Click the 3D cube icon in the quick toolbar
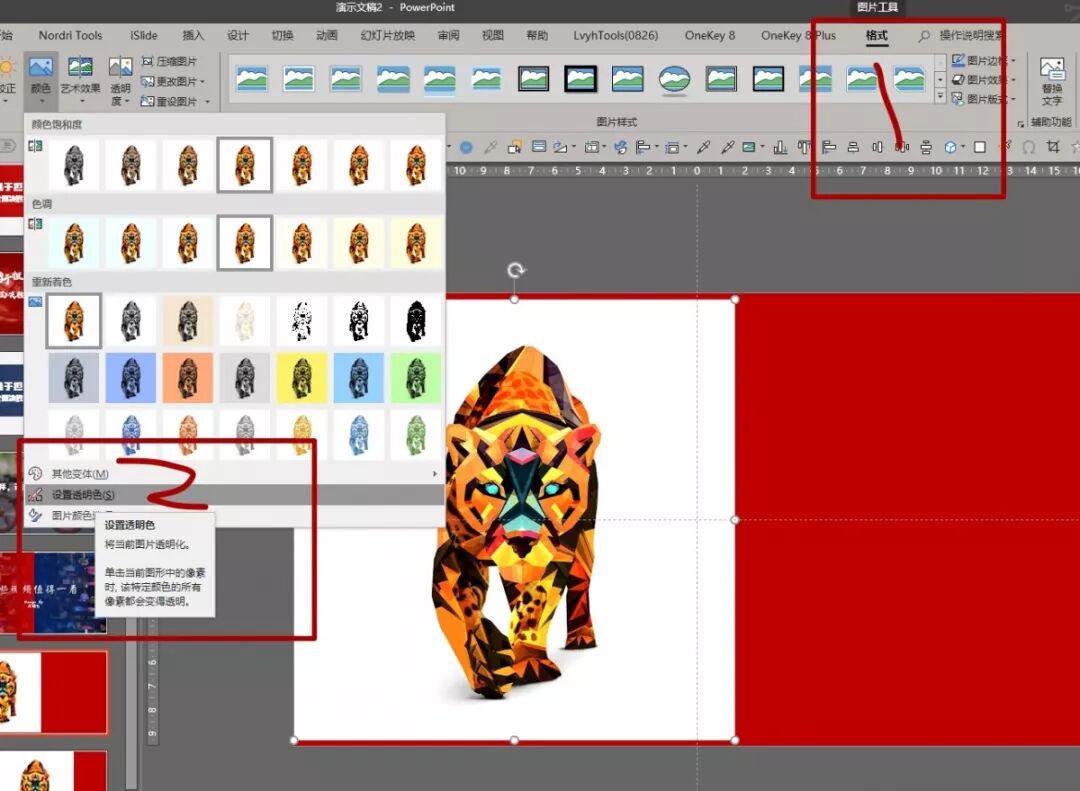Screen dimensions: 1080x791 click(950, 147)
